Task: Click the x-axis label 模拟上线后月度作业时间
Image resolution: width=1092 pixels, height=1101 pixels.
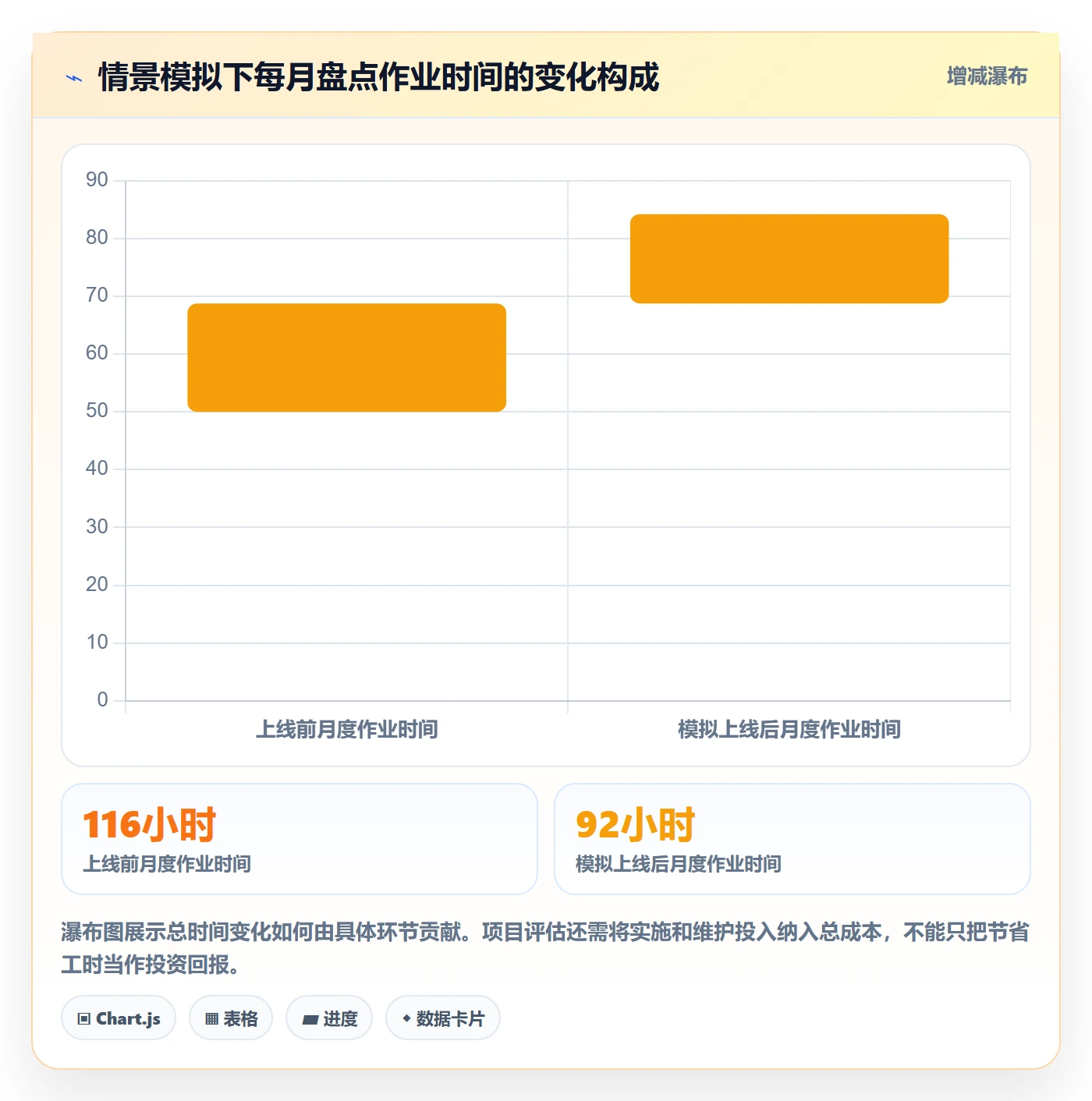Action: (x=789, y=730)
